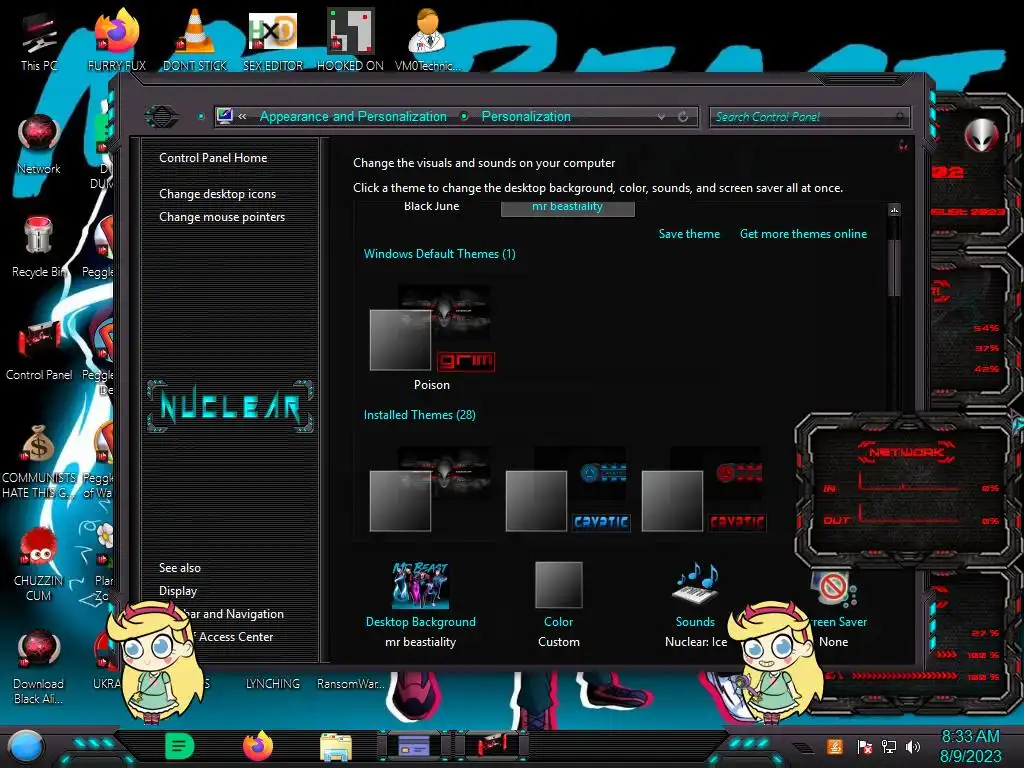This screenshot has width=1024, height=768.
Task: Open the address bar history dropdown
Action: [661, 116]
